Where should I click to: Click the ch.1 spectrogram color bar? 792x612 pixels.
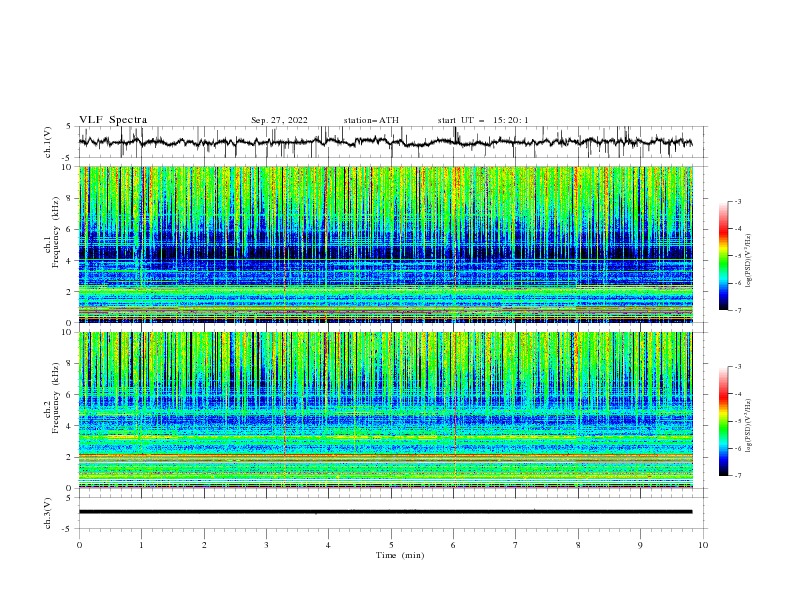pos(723,255)
